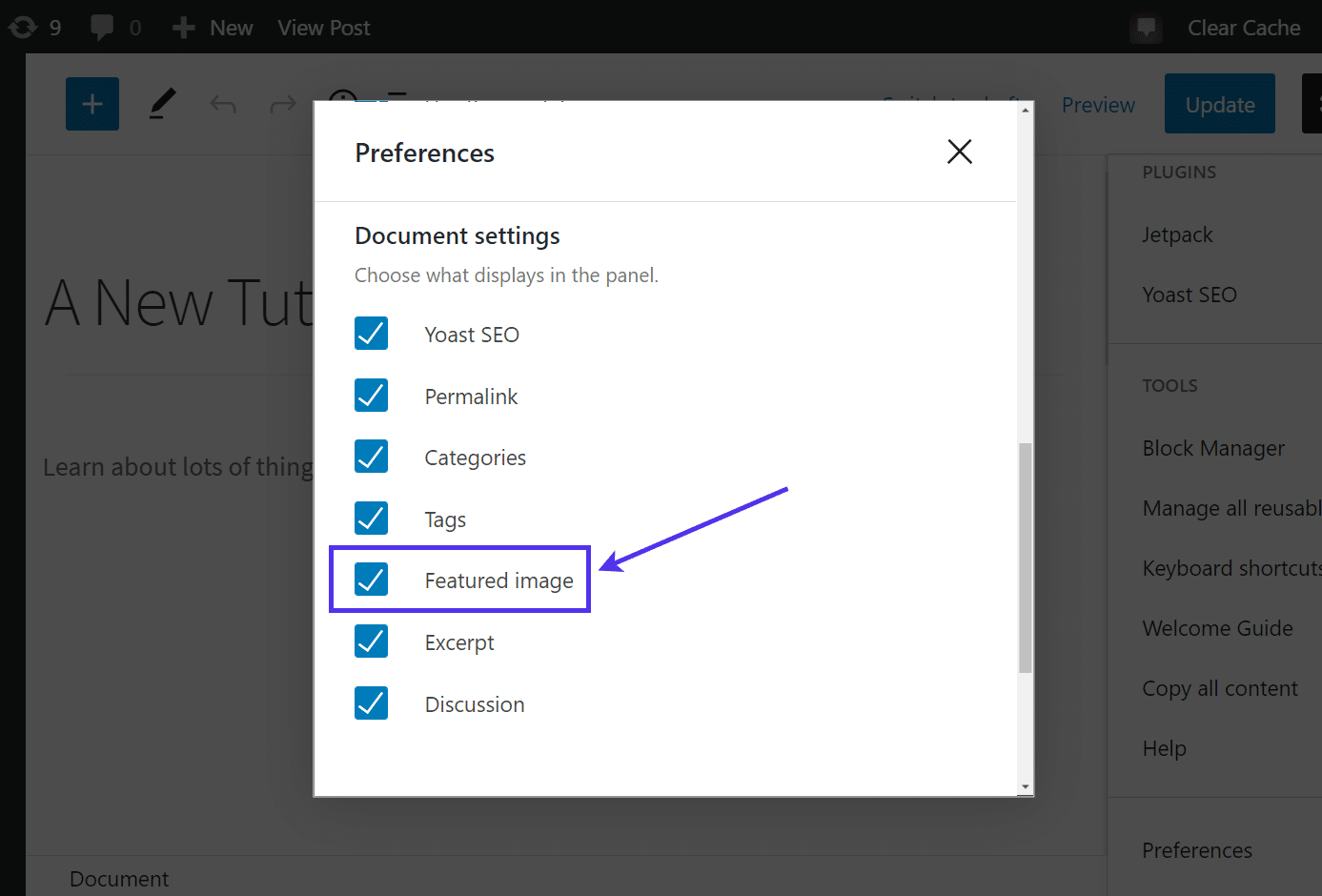Screen dimensions: 1322x896
Task: Open comments bubble icon in admin bar
Action: 102,28
